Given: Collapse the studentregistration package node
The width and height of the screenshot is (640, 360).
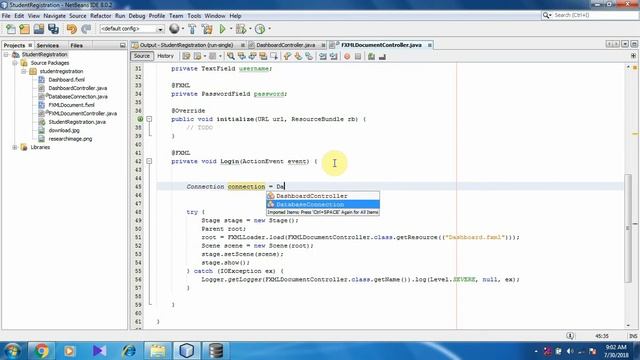Looking at the screenshot, I should click(24, 71).
